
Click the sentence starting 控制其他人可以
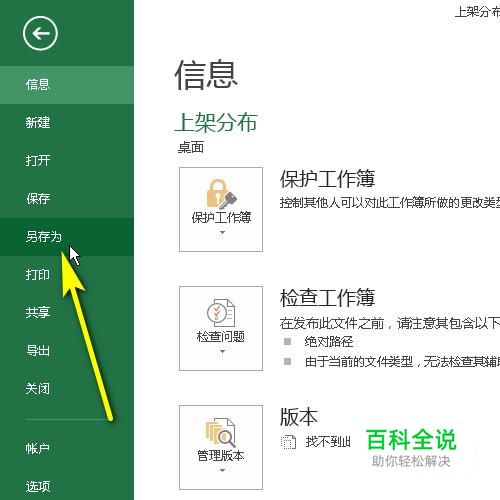coord(390,203)
